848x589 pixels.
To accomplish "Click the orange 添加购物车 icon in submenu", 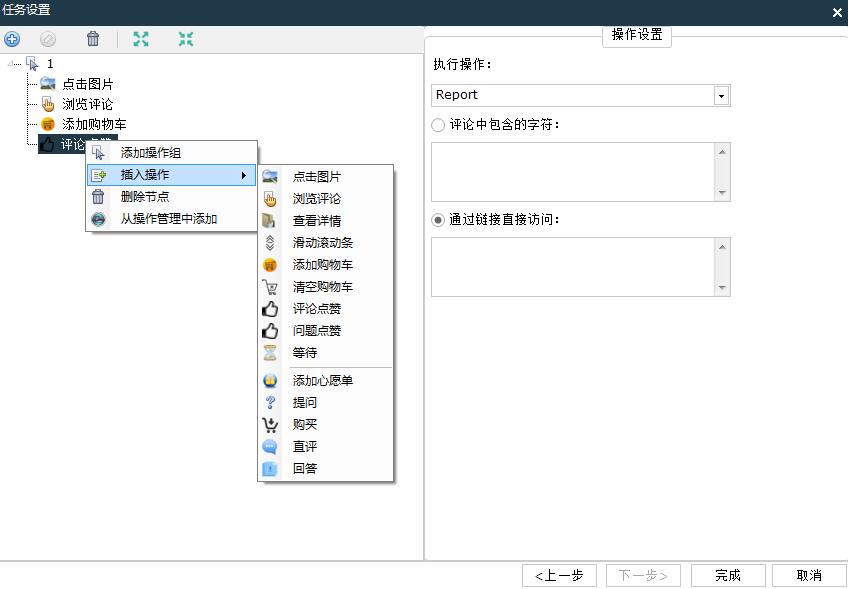I will tap(270, 265).
